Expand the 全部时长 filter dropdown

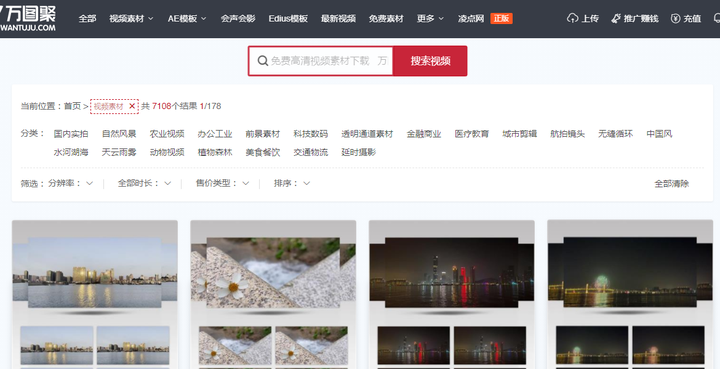pos(144,183)
